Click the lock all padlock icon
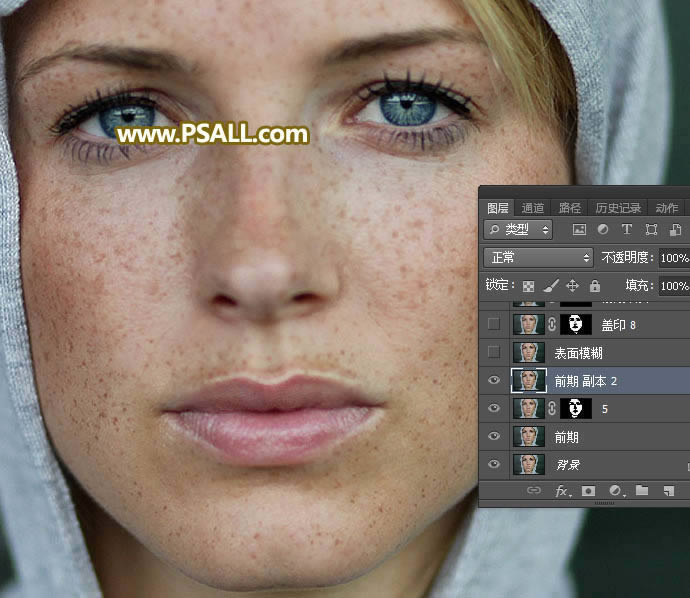Screen dimensions: 690x598 594,286
